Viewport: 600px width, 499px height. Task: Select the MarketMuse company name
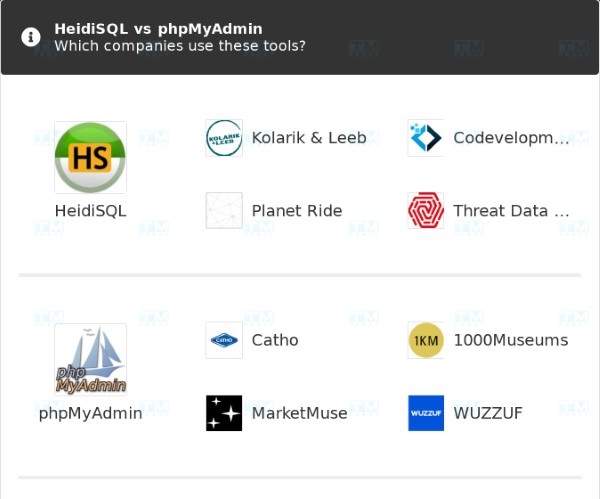coord(299,413)
